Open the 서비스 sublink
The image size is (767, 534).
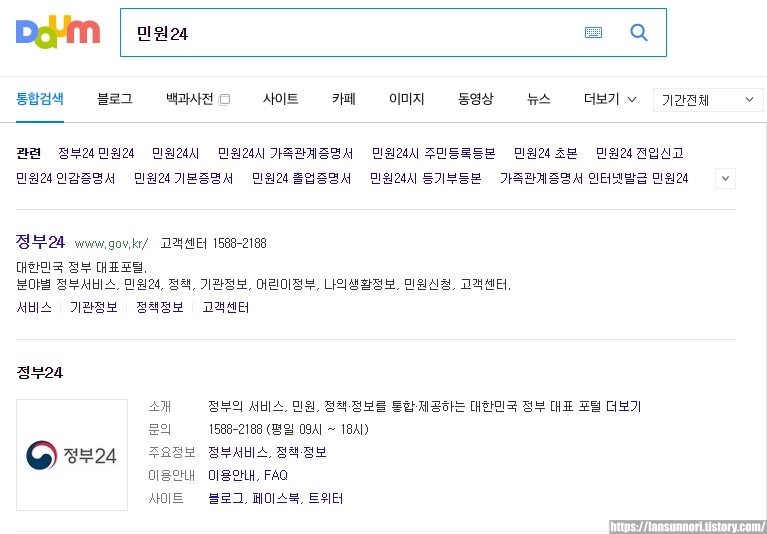coord(34,308)
